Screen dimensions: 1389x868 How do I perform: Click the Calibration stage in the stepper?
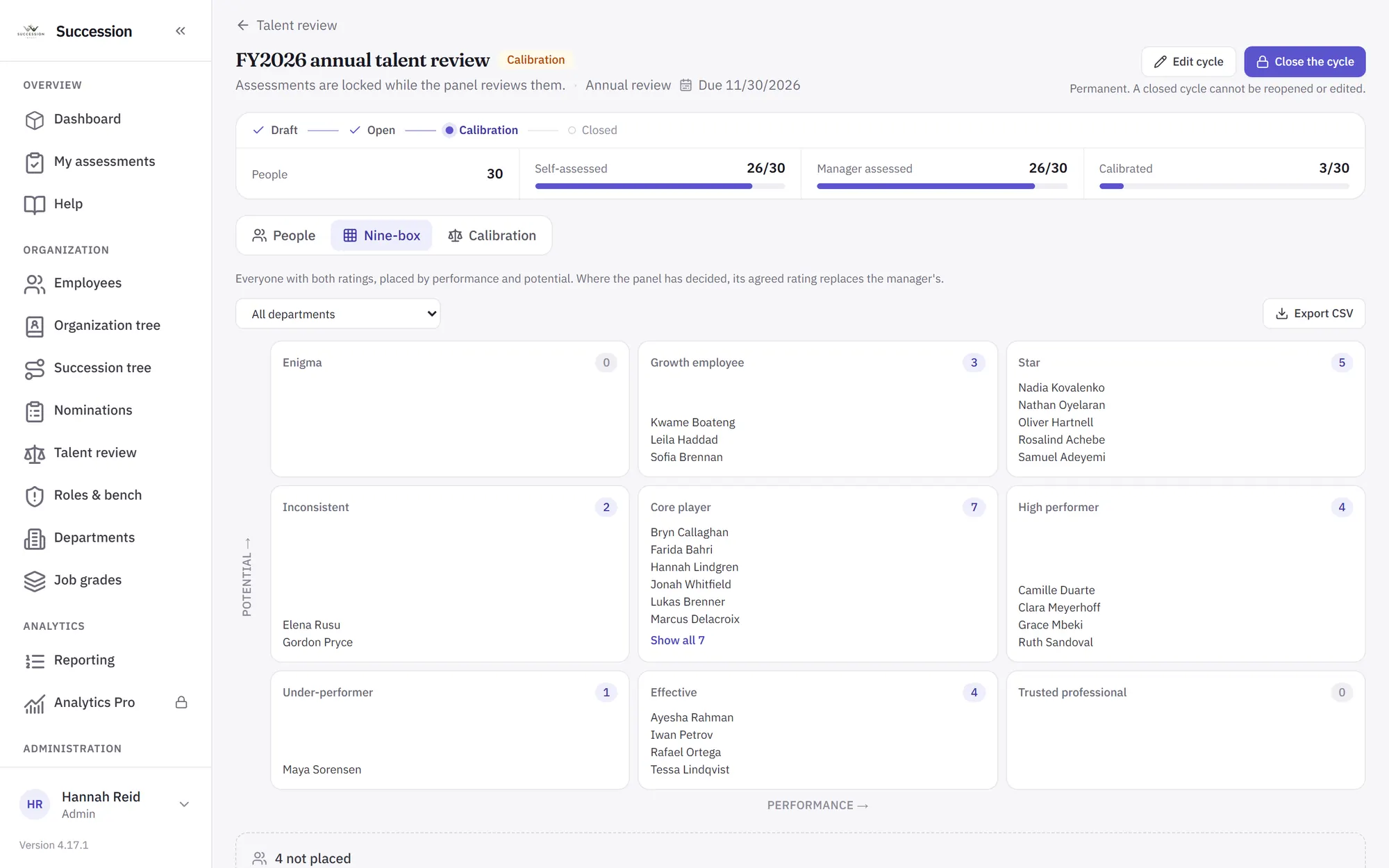pyautogui.click(x=481, y=130)
